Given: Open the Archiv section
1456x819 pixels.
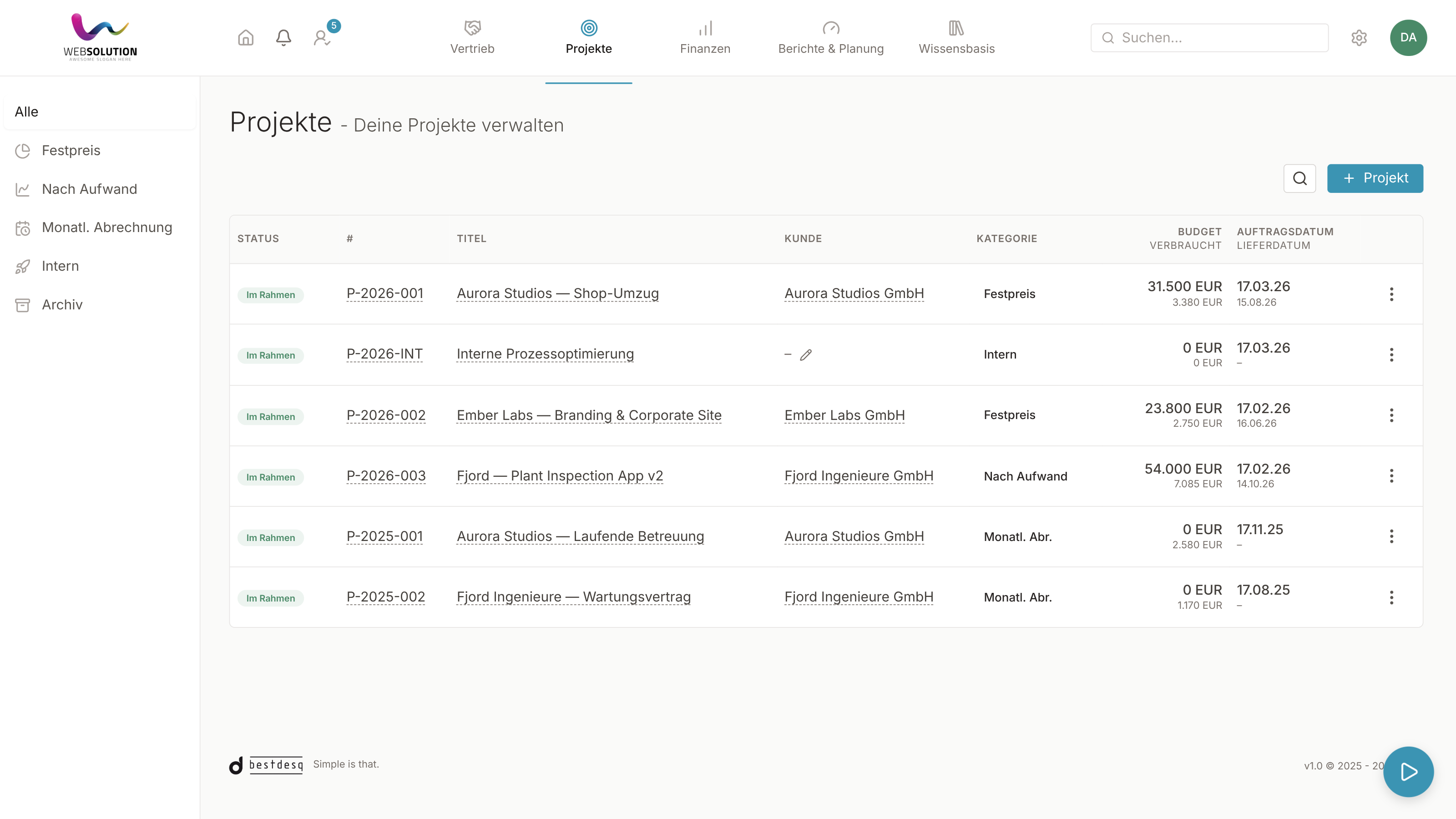Looking at the screenshot, I should tap(100, 305).
